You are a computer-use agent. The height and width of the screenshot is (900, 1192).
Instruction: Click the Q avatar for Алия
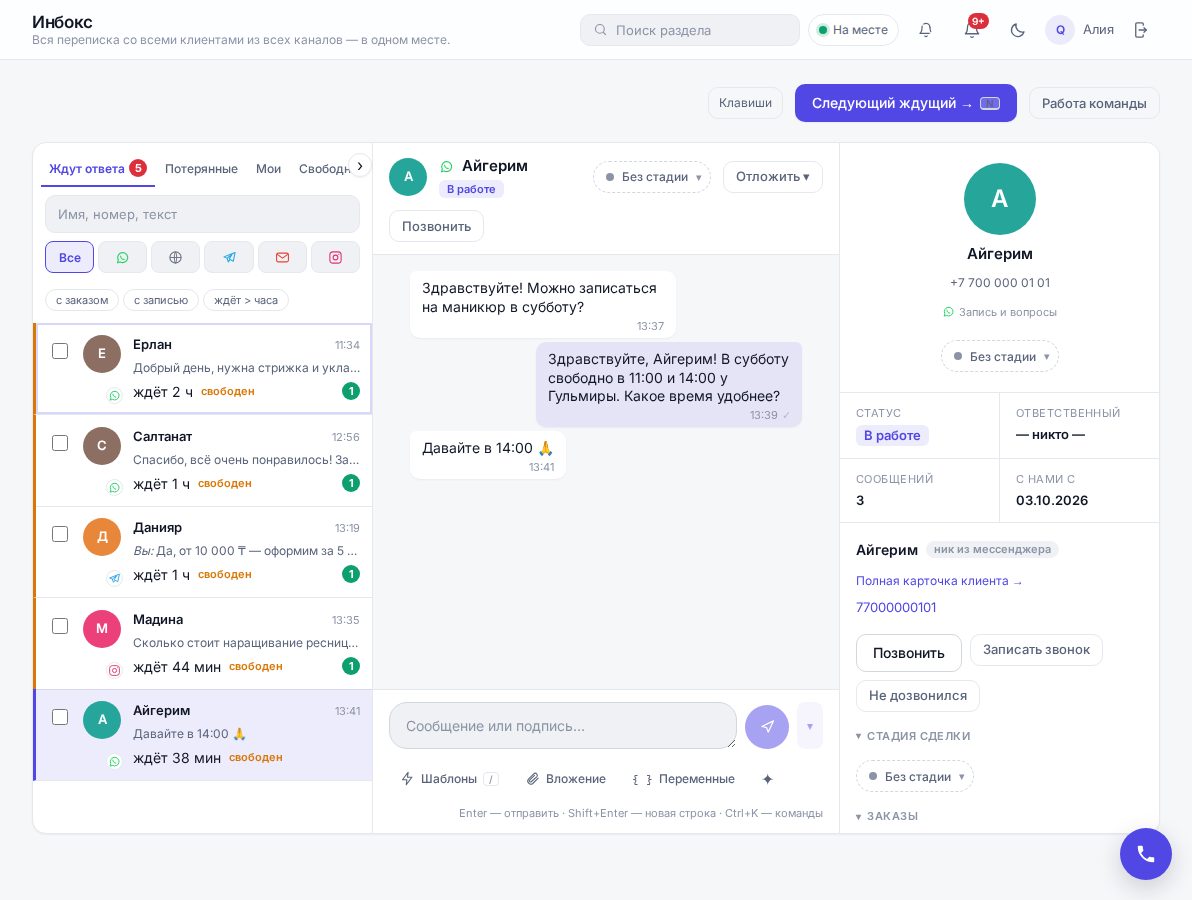[1060, 30]
